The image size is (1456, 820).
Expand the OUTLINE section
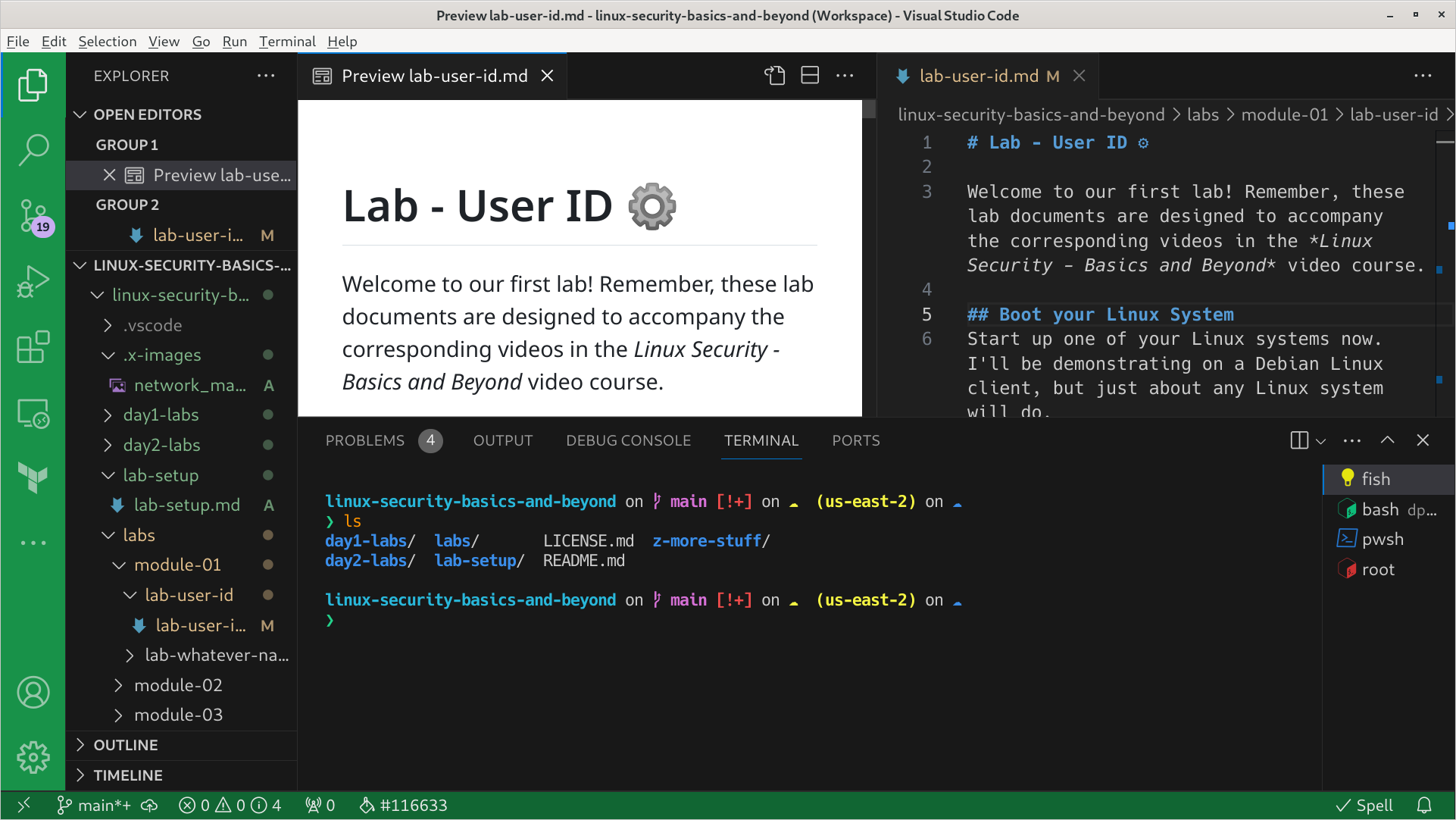(126, 745)
